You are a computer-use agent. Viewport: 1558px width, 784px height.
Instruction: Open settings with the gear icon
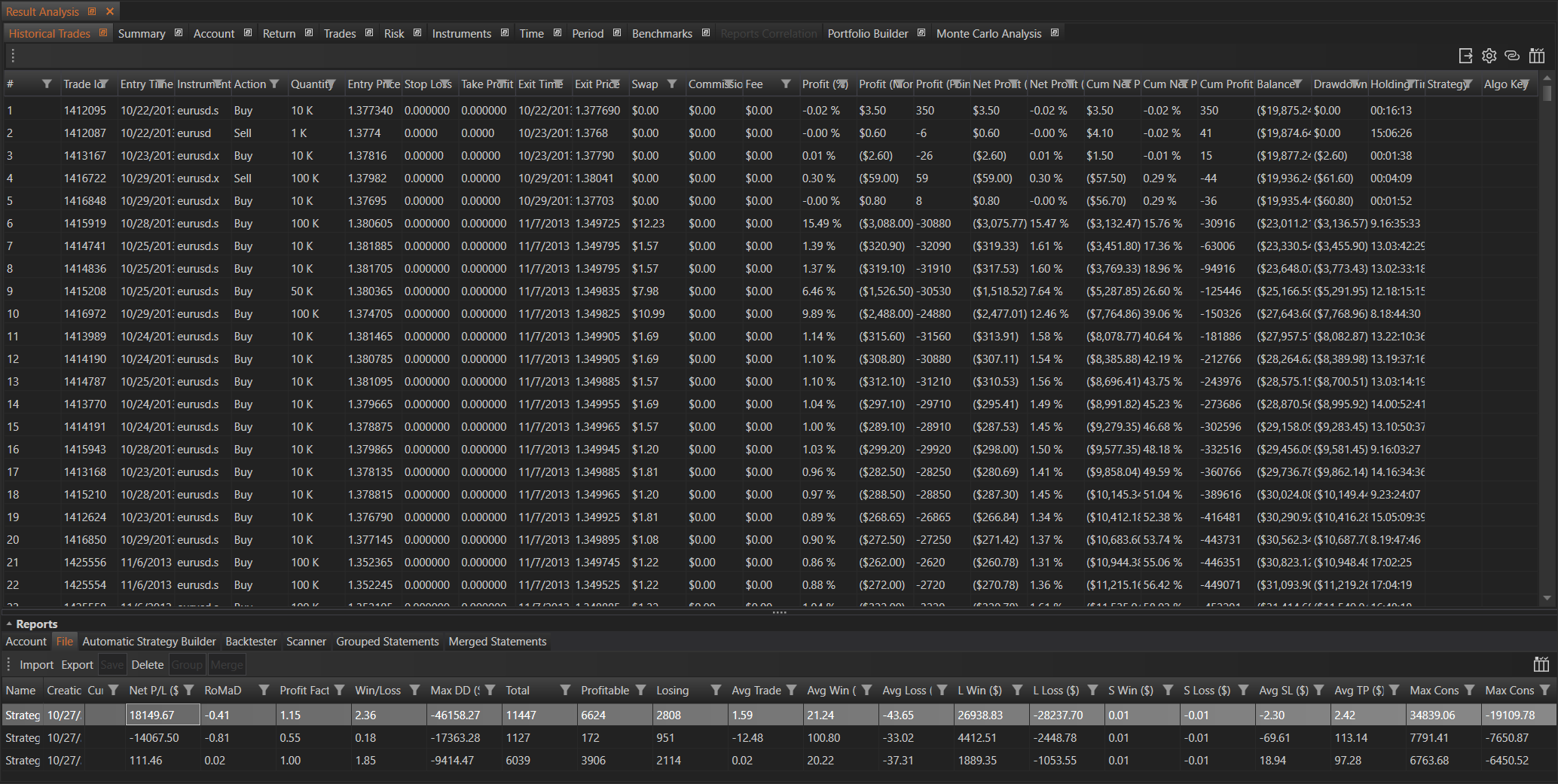click(1489, 56)
